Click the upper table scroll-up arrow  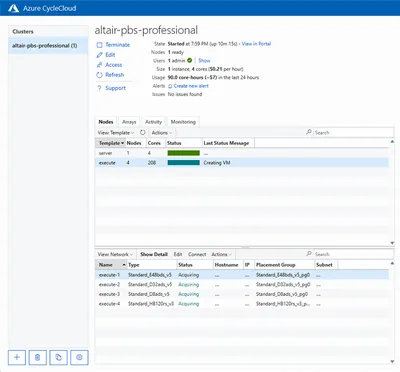pyautogui.click(x=392, y=142)
